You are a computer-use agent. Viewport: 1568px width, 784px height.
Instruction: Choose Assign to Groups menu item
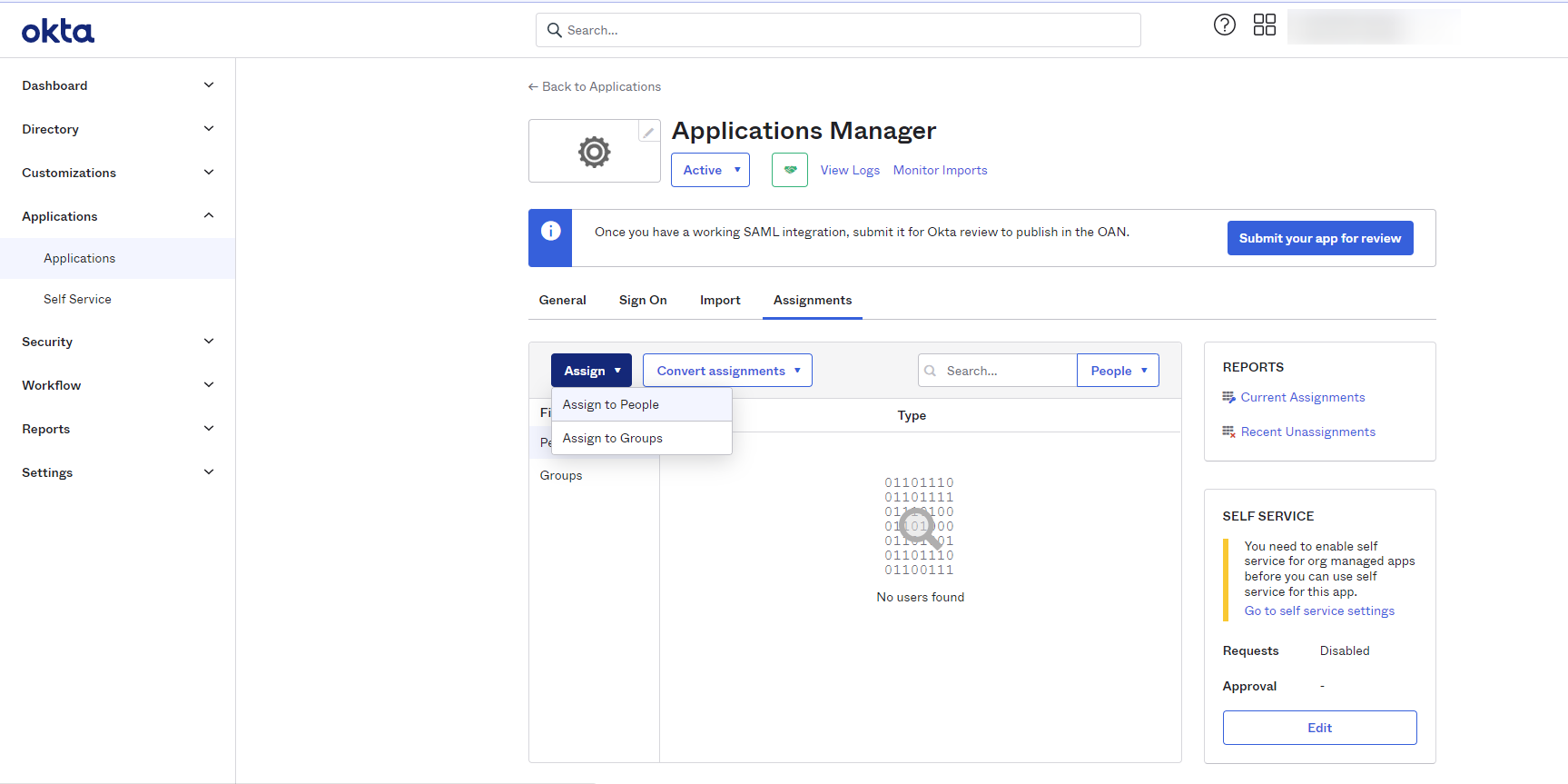point(612,439)
